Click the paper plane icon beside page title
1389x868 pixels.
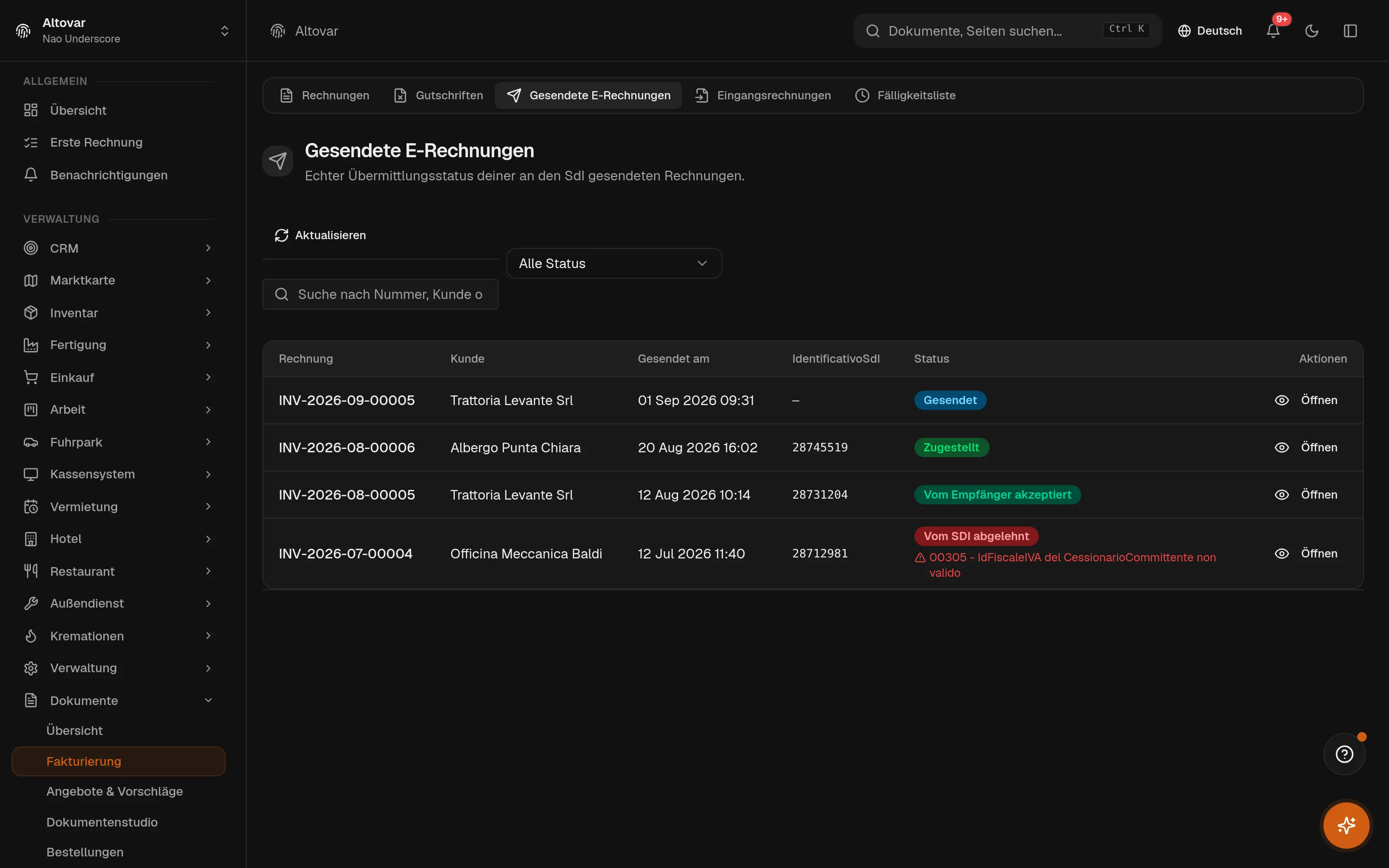tap(278, 162)
